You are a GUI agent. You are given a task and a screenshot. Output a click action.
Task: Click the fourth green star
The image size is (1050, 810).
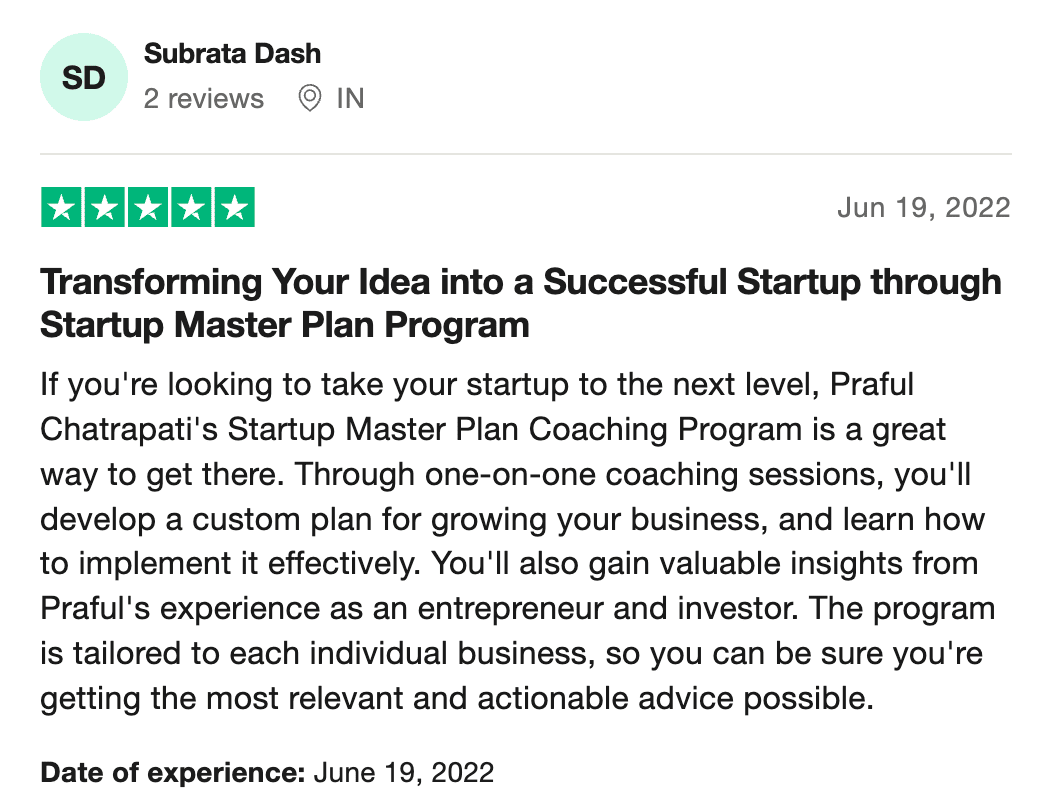[x=192, y=208]
